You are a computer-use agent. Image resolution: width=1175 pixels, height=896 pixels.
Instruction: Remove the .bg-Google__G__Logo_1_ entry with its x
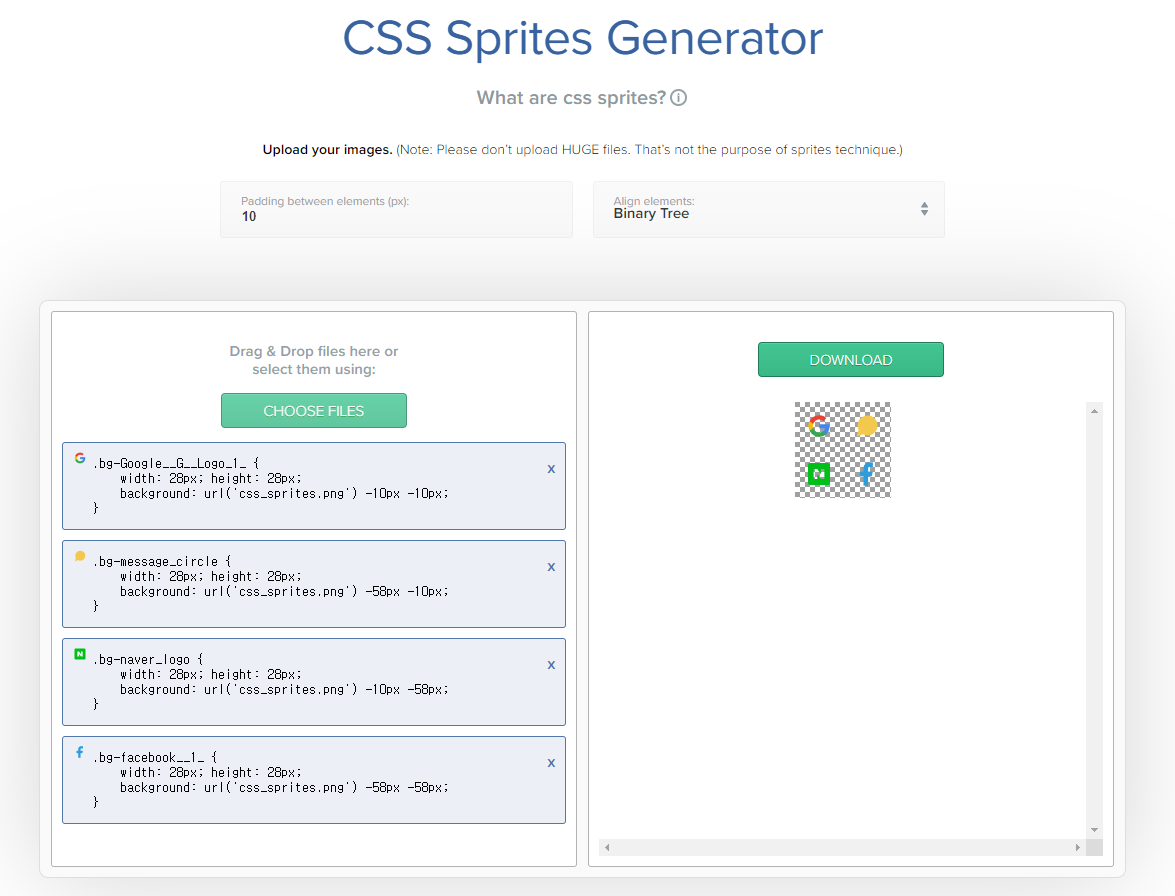551,469
